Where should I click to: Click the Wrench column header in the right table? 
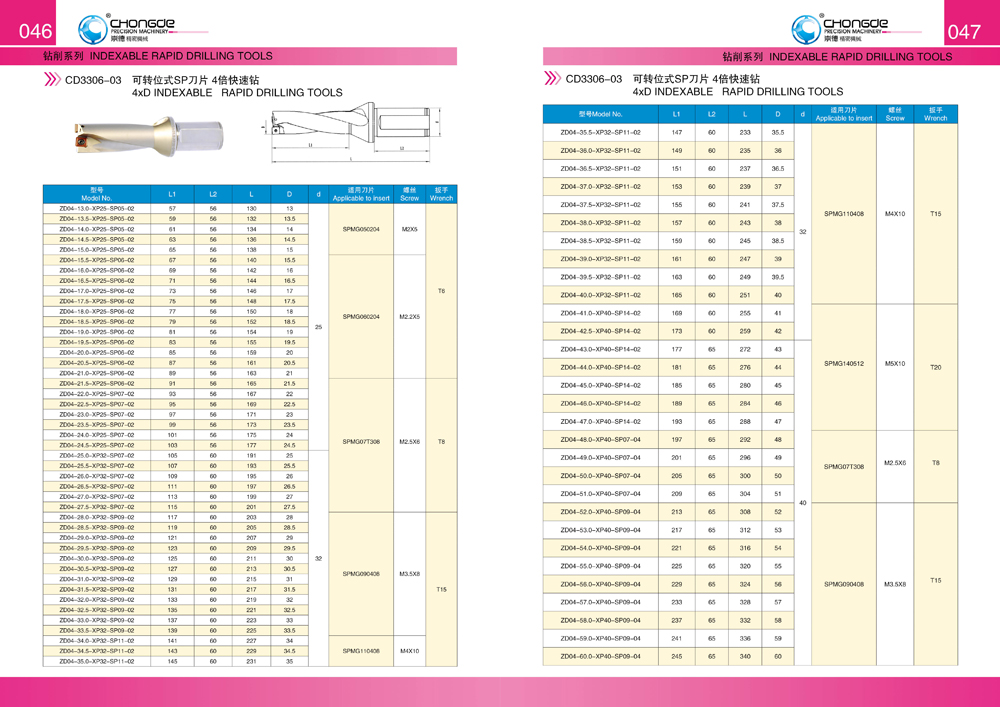point(935,113)
